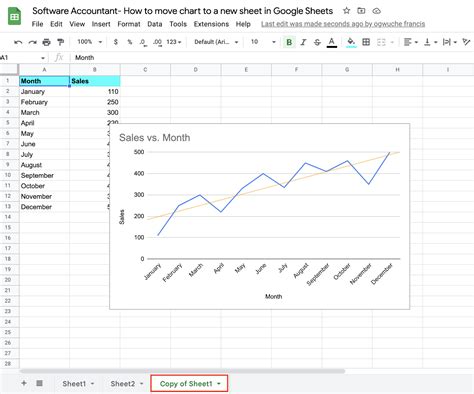Click the document title to rename
This screenshot has width=474, height=394.
(182, 11)
